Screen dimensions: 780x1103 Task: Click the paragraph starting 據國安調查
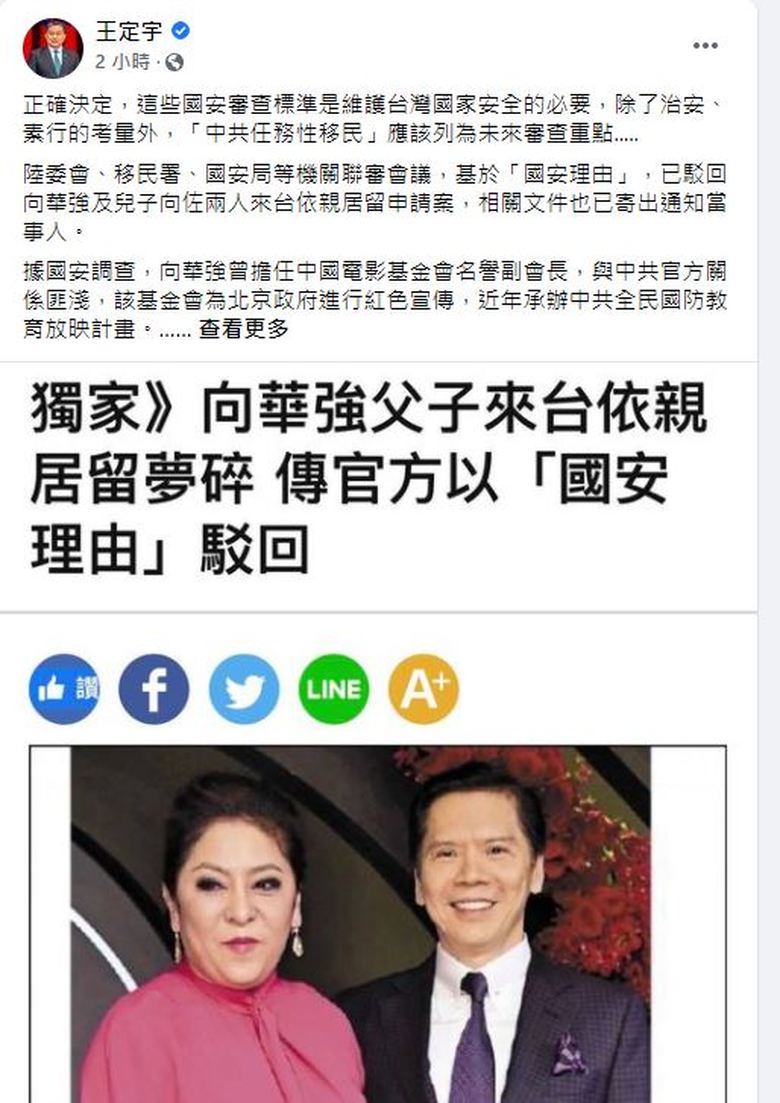(374, 300)
